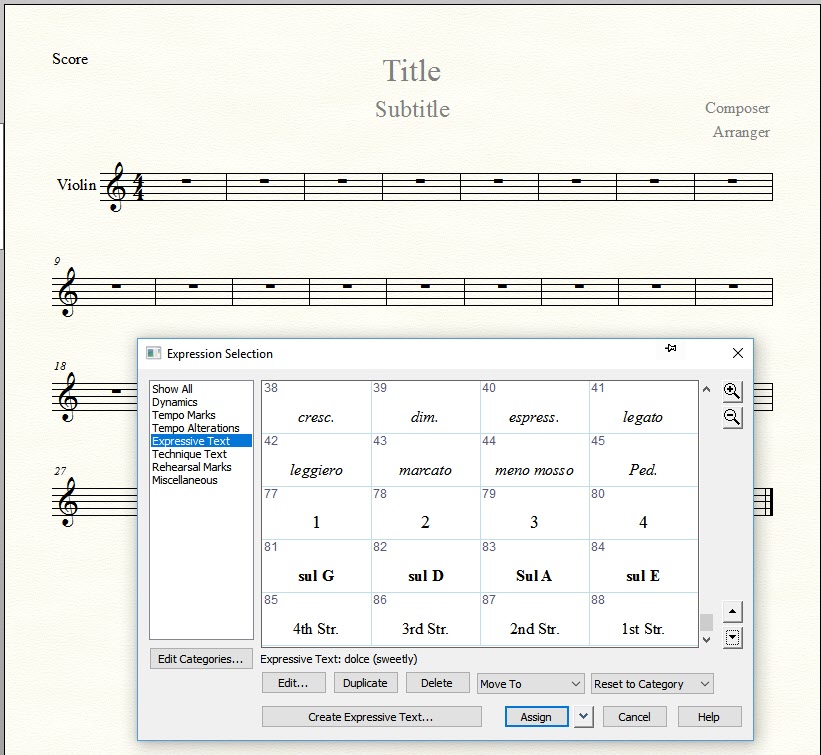Click the up arrow stepper button
The image size is (821, 755).
tap(732, 612)
